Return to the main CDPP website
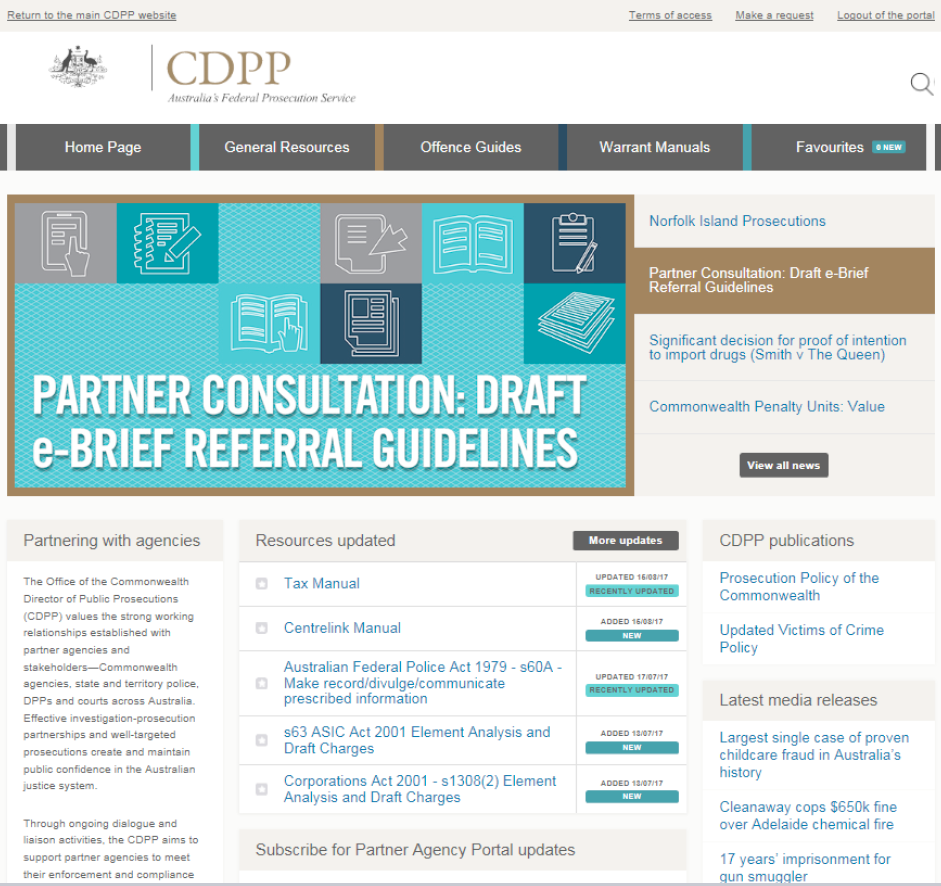941x886 pixels. 92,15
